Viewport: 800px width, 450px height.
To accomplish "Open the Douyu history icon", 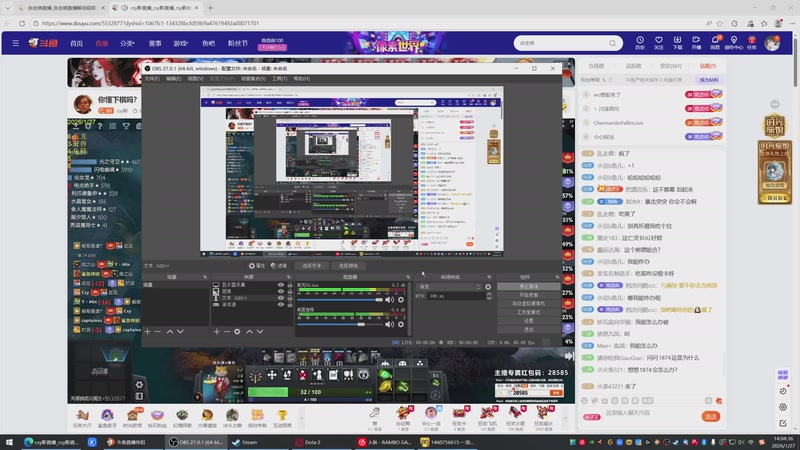I will click(x=640, y=42).
